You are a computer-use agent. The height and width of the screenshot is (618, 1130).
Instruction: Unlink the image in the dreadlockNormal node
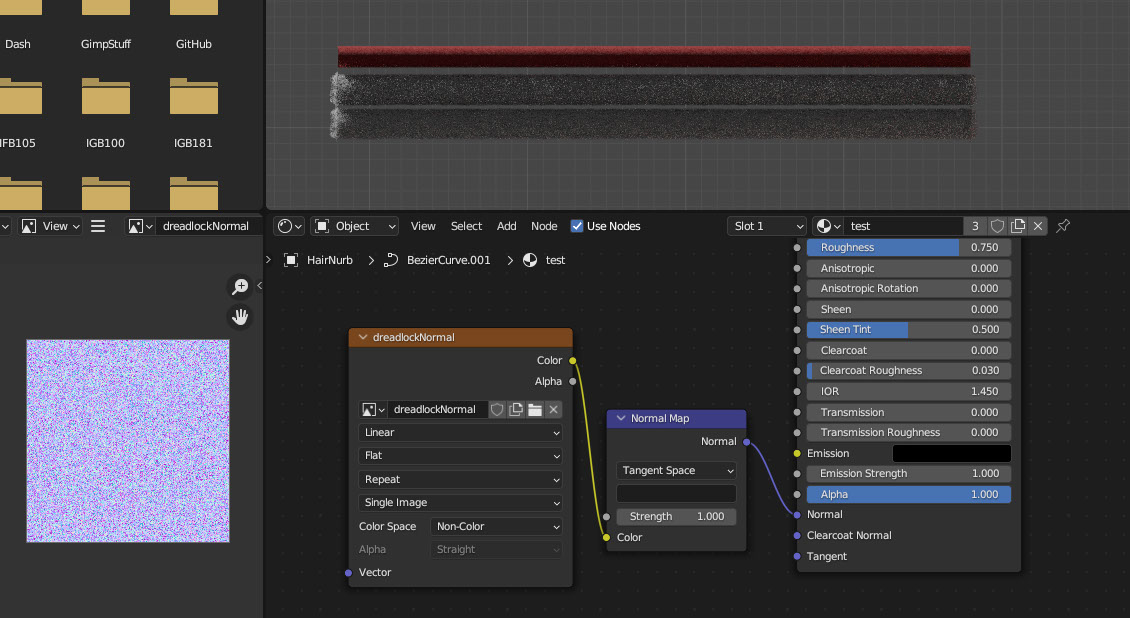tap(553, 409)
